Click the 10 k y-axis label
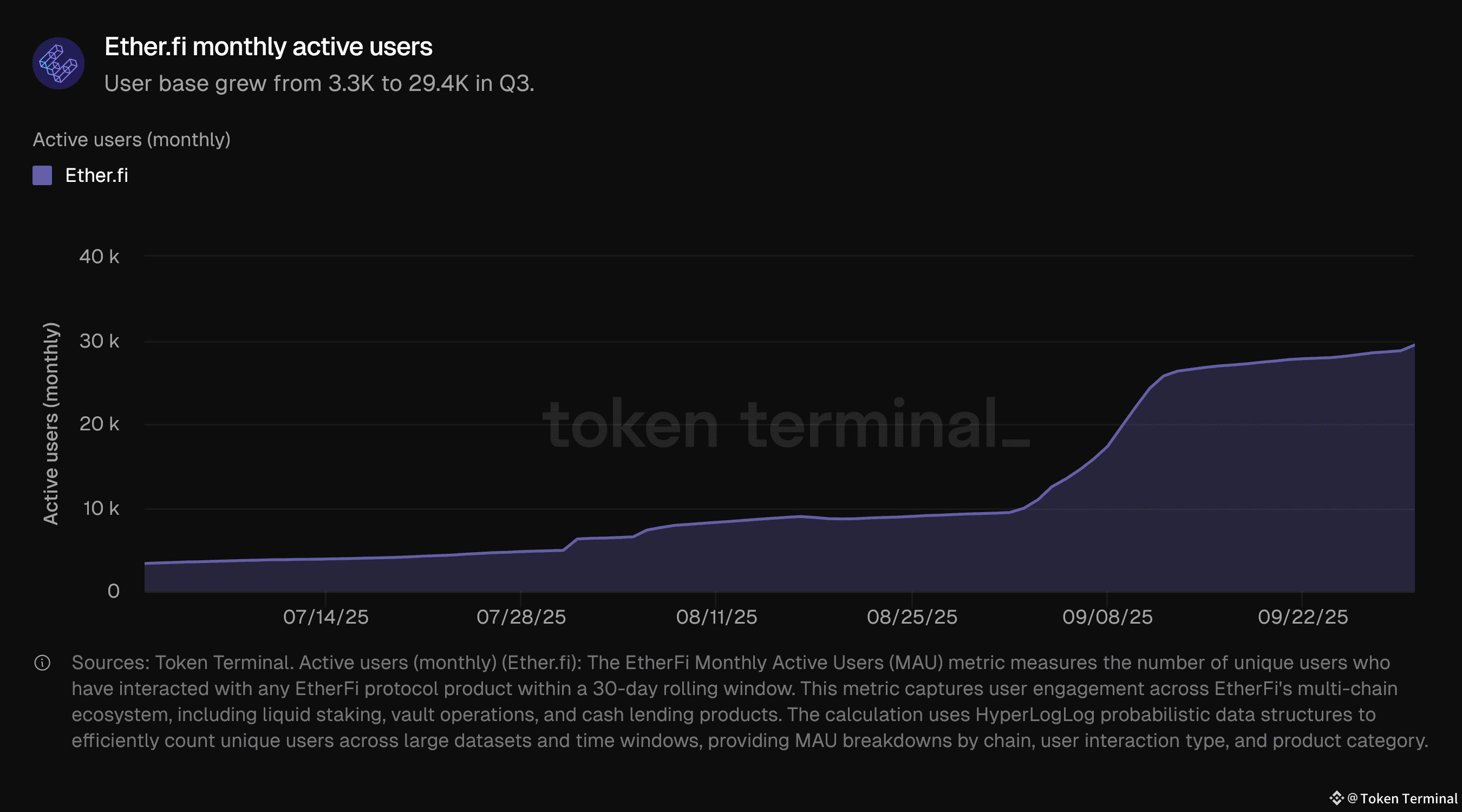1462x812 pixels. (x=101, y=508)
